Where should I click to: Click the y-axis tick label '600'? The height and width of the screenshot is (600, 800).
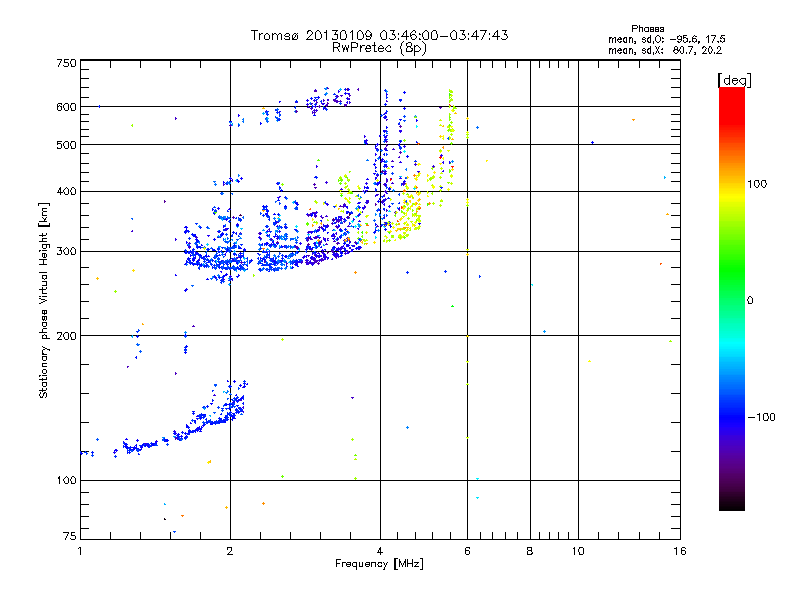click(66, 107)
